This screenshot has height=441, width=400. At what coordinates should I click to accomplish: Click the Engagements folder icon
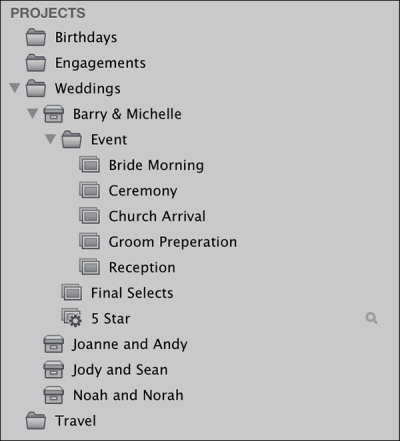[x=36, y=63]
